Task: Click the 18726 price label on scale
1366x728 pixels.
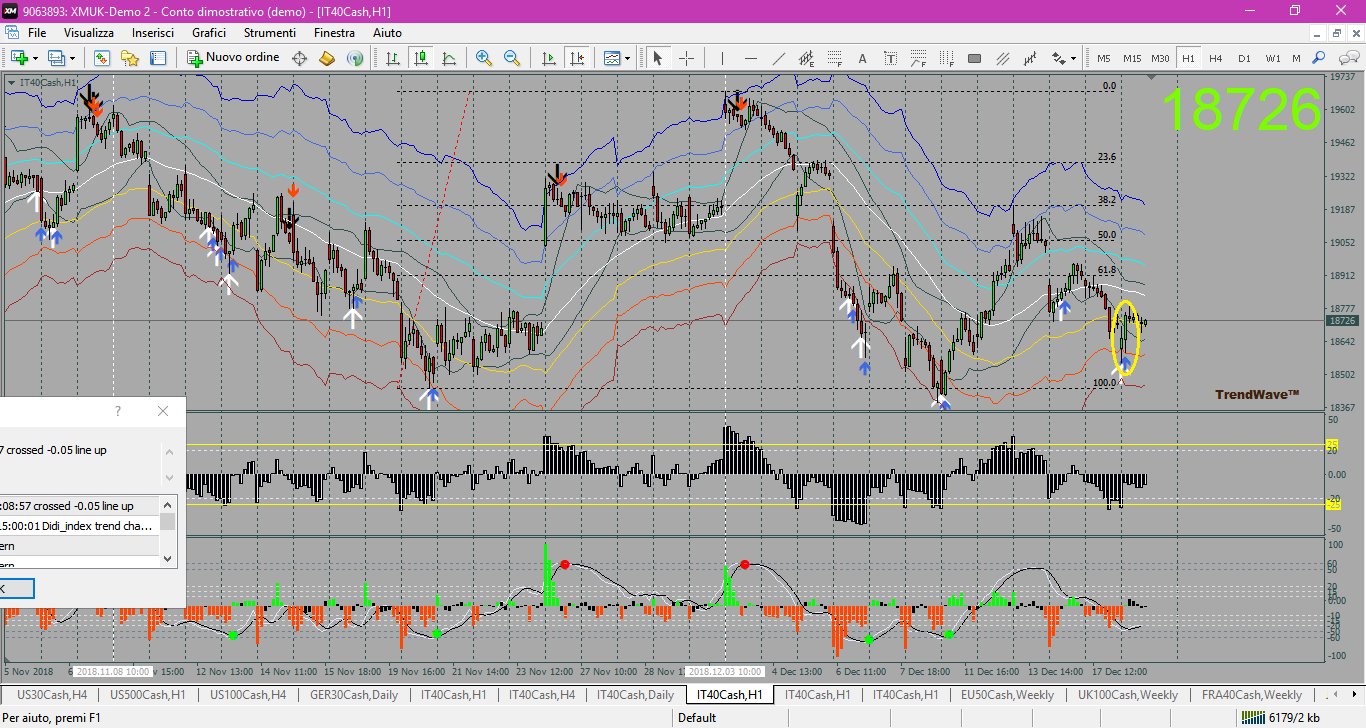Action: coord(1341,320)
